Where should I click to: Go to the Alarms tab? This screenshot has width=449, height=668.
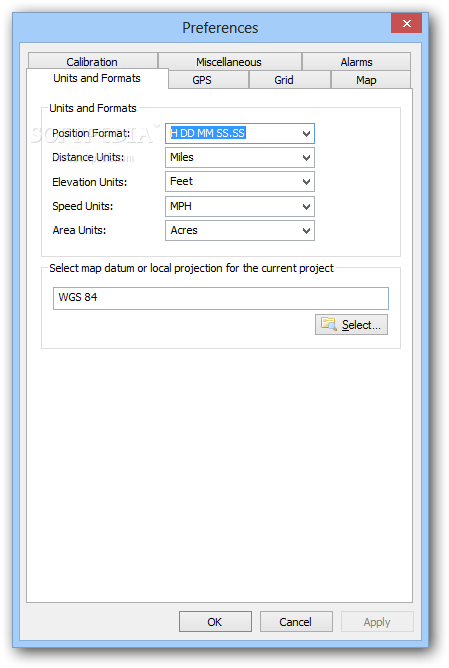(x=356, y=61)
